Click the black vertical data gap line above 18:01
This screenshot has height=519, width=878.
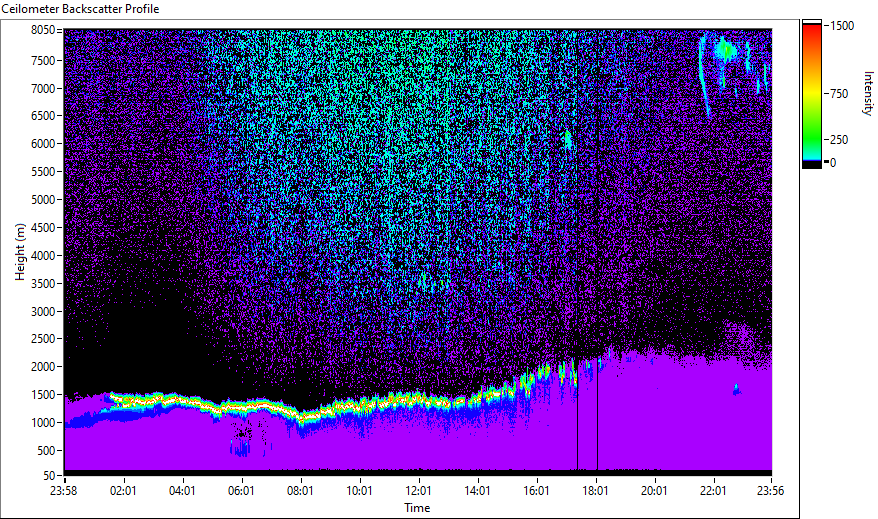point(597,414)
